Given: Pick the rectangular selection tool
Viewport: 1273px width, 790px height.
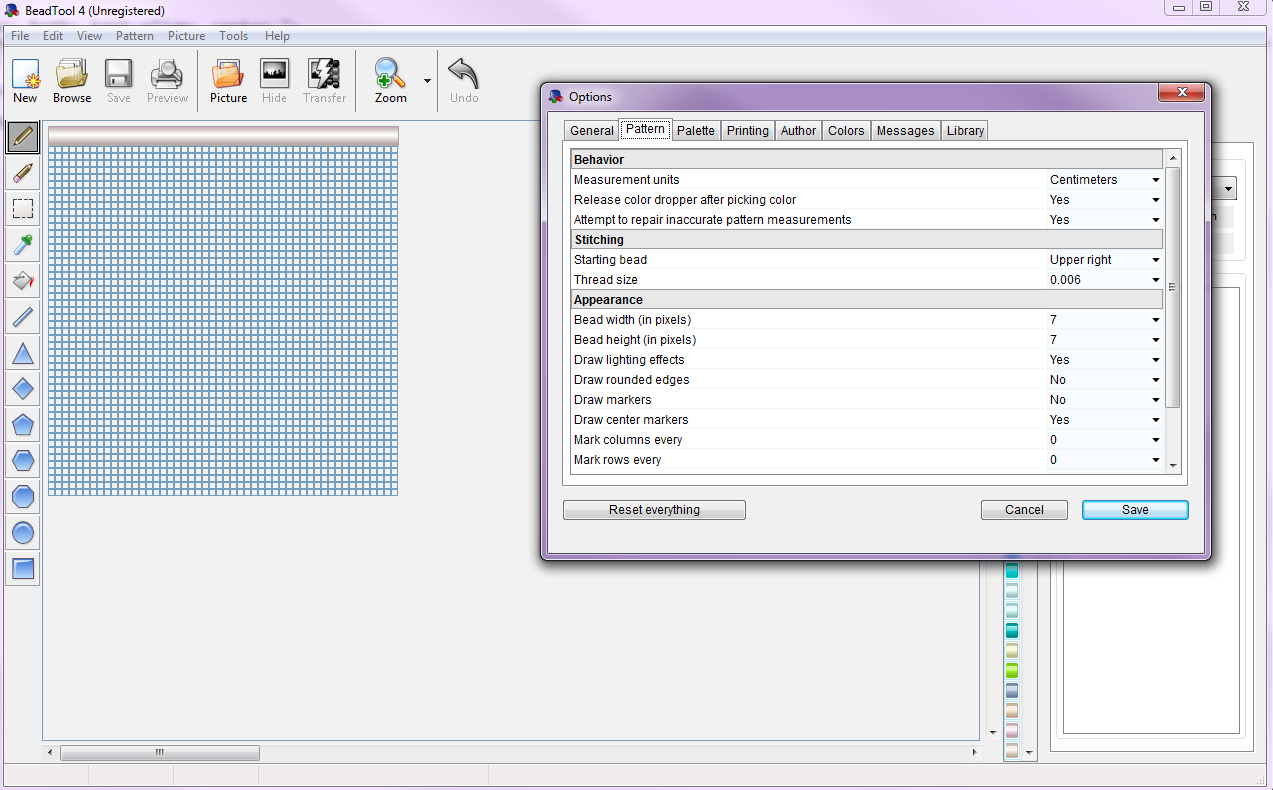Looking at the screenshot, I should 22,209.
